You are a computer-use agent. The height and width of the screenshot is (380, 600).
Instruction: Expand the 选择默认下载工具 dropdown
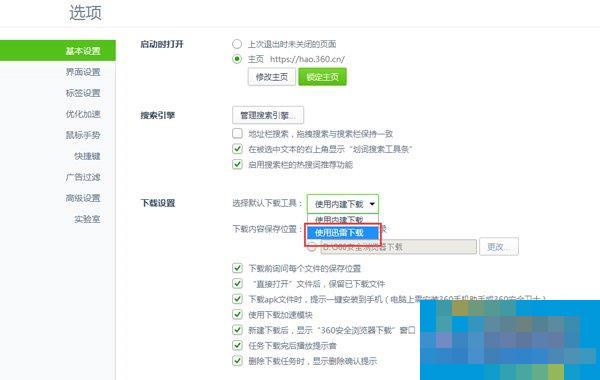click(x=342, y=204)
